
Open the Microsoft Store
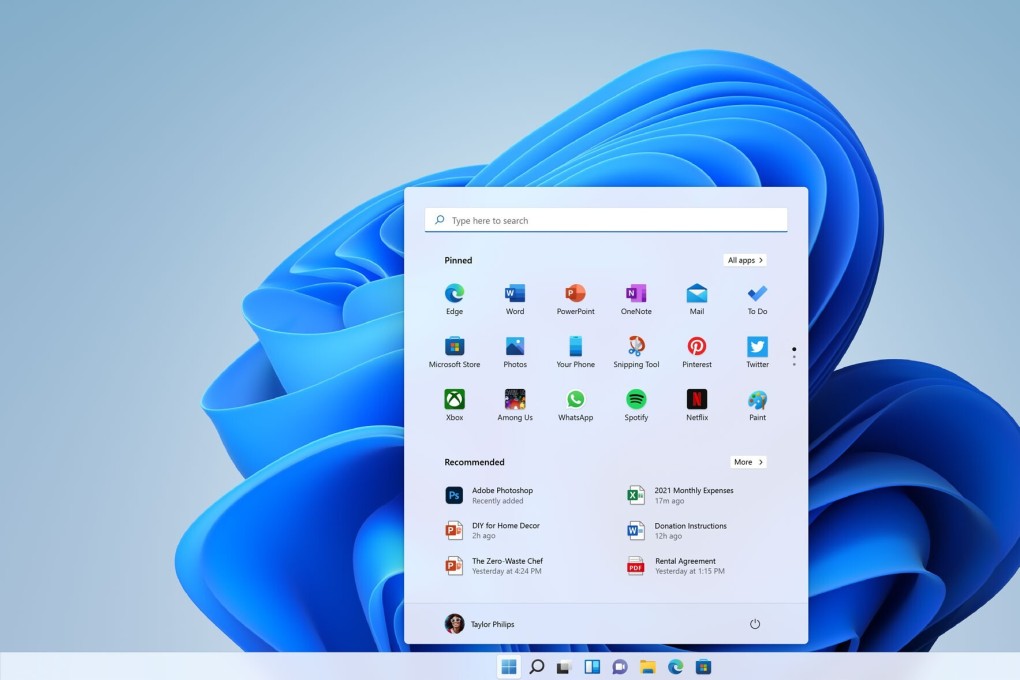(454, 344)
